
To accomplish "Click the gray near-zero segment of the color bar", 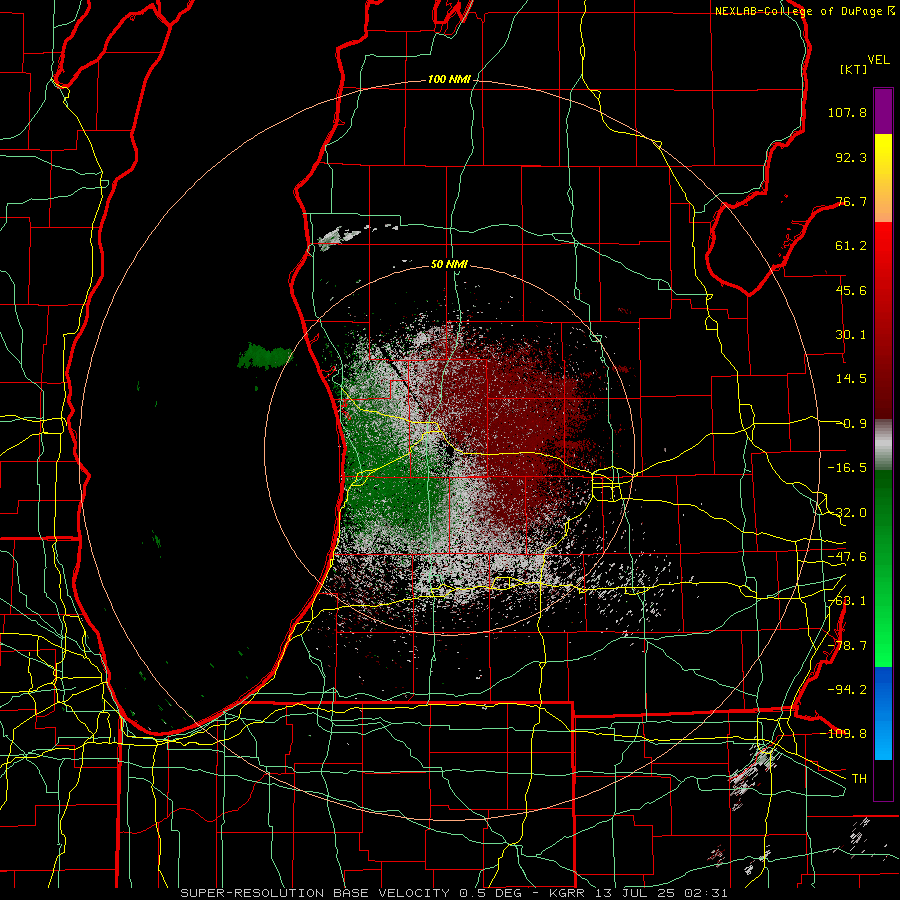I will tap(883, 445).
